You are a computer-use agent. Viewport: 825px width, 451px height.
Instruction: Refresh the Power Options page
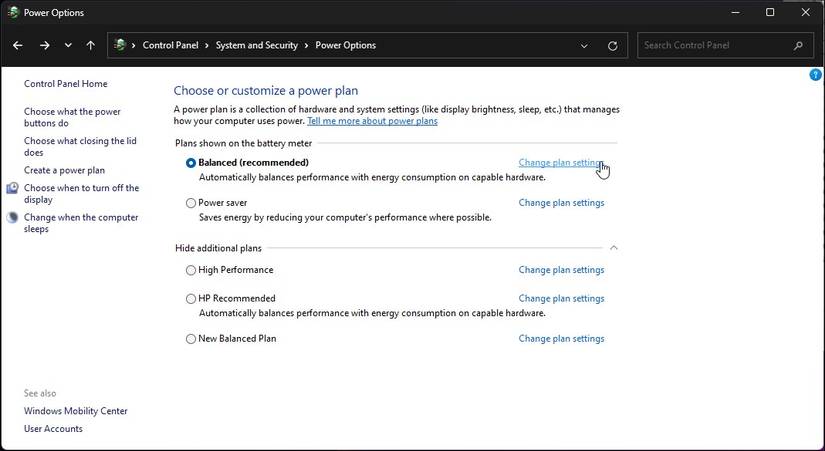[612, 46]
